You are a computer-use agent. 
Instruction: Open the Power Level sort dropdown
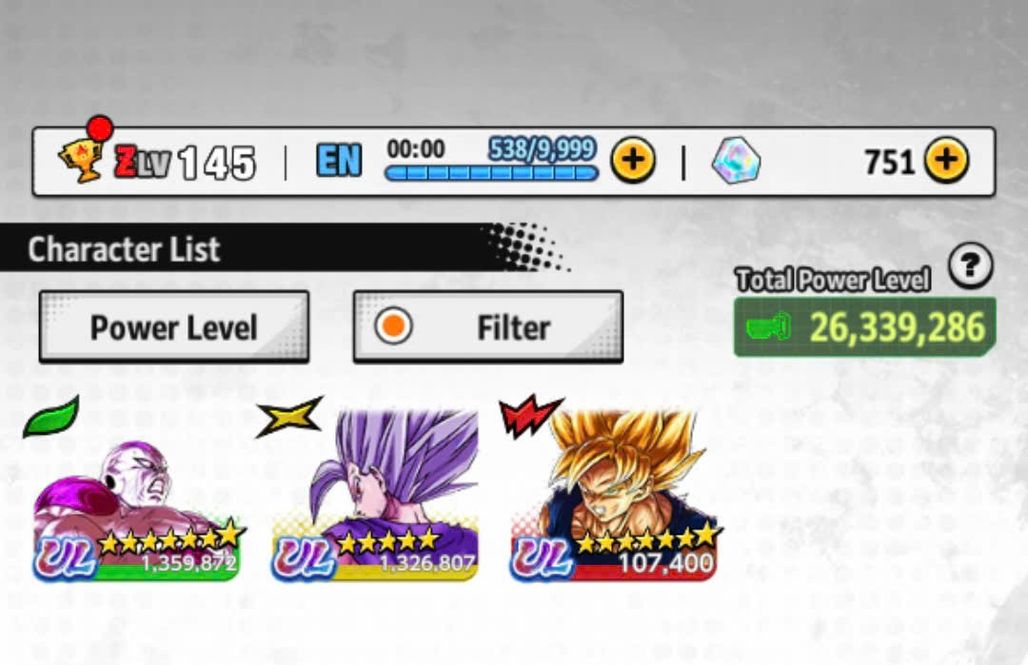[x=174, y=327]
